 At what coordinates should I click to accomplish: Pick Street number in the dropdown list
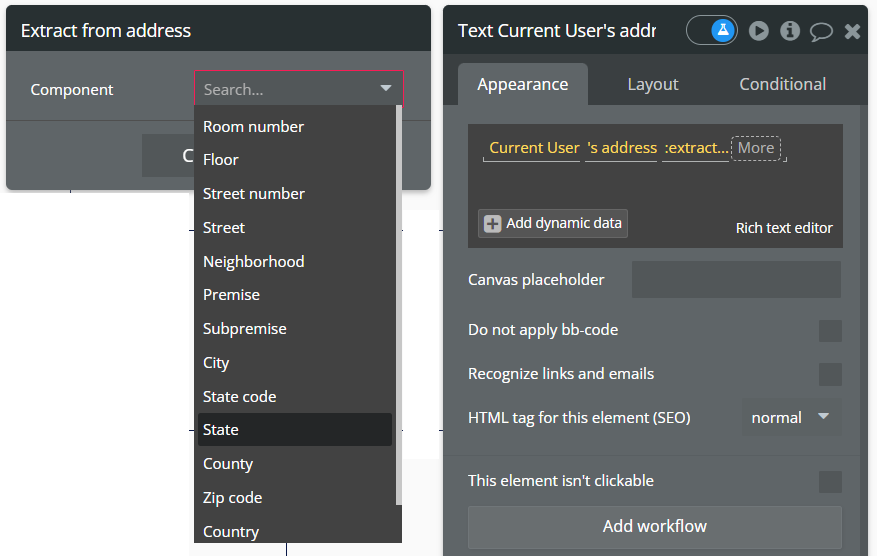point(254,194)
